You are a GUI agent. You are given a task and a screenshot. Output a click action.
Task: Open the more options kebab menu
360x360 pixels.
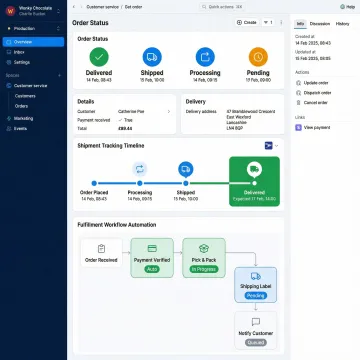pos(281,22)
